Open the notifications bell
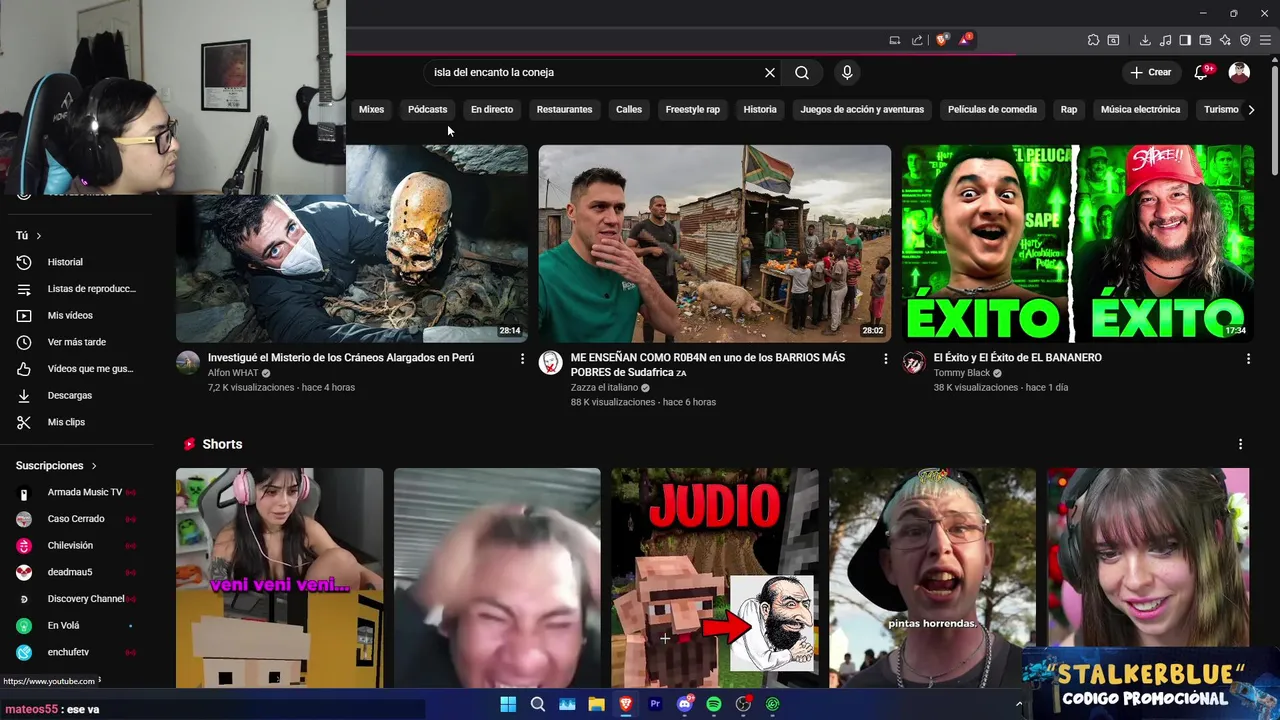The image size is (1280, 720). [x=1202, y=72]
